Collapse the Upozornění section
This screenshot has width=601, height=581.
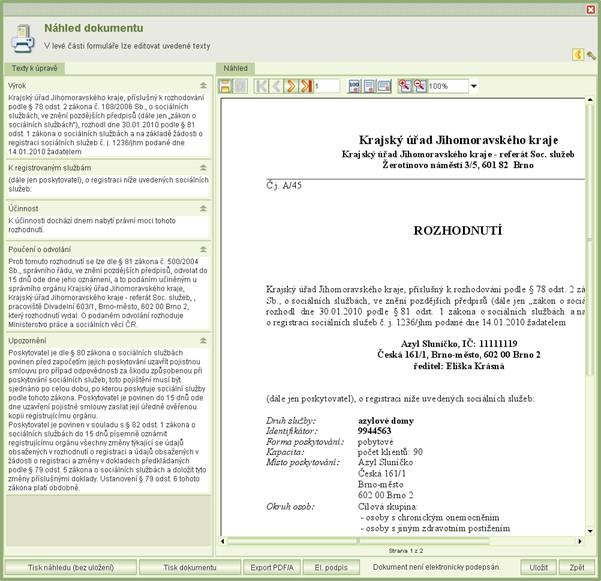pos(203,340)
